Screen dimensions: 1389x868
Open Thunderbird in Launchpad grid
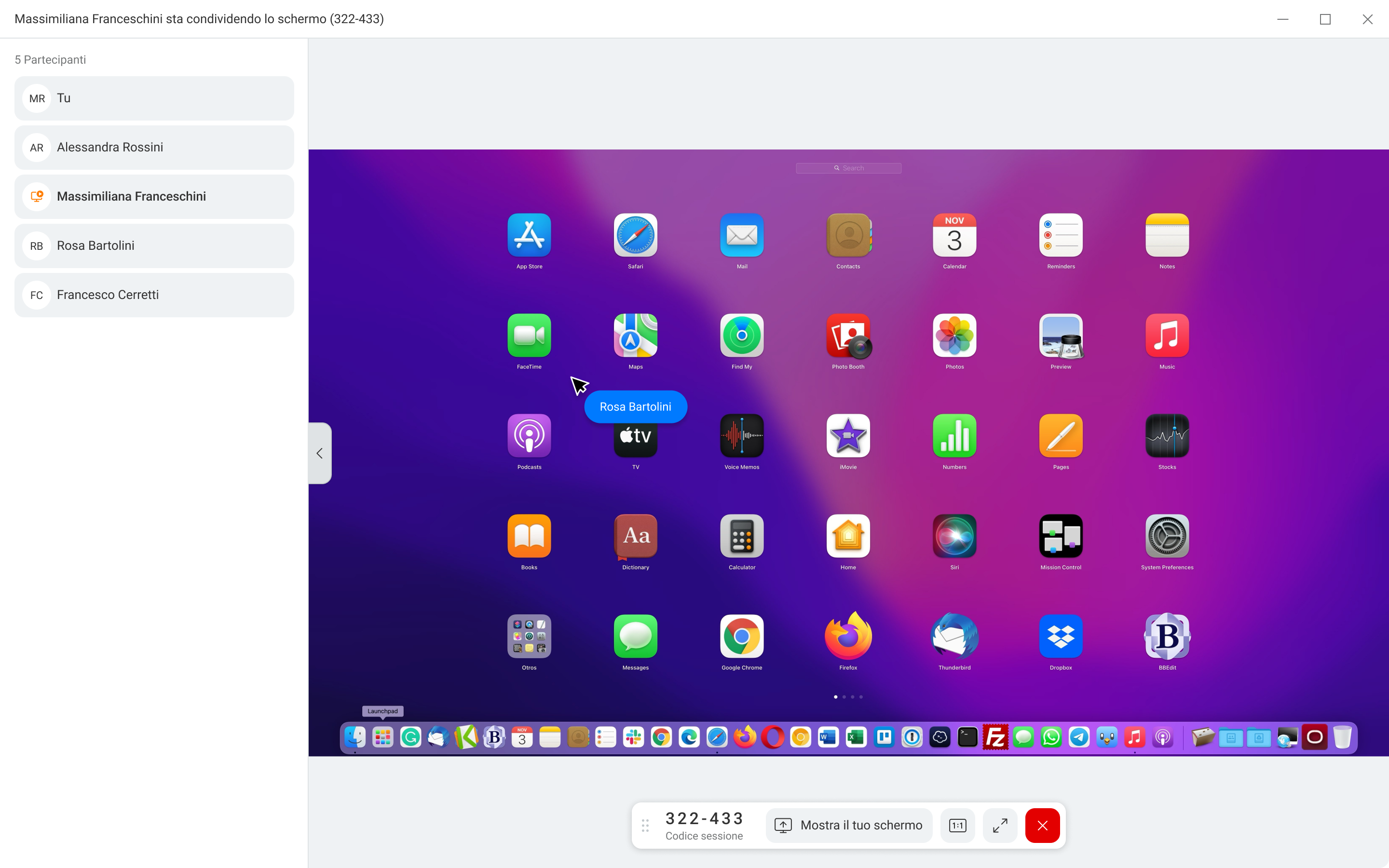954,636
